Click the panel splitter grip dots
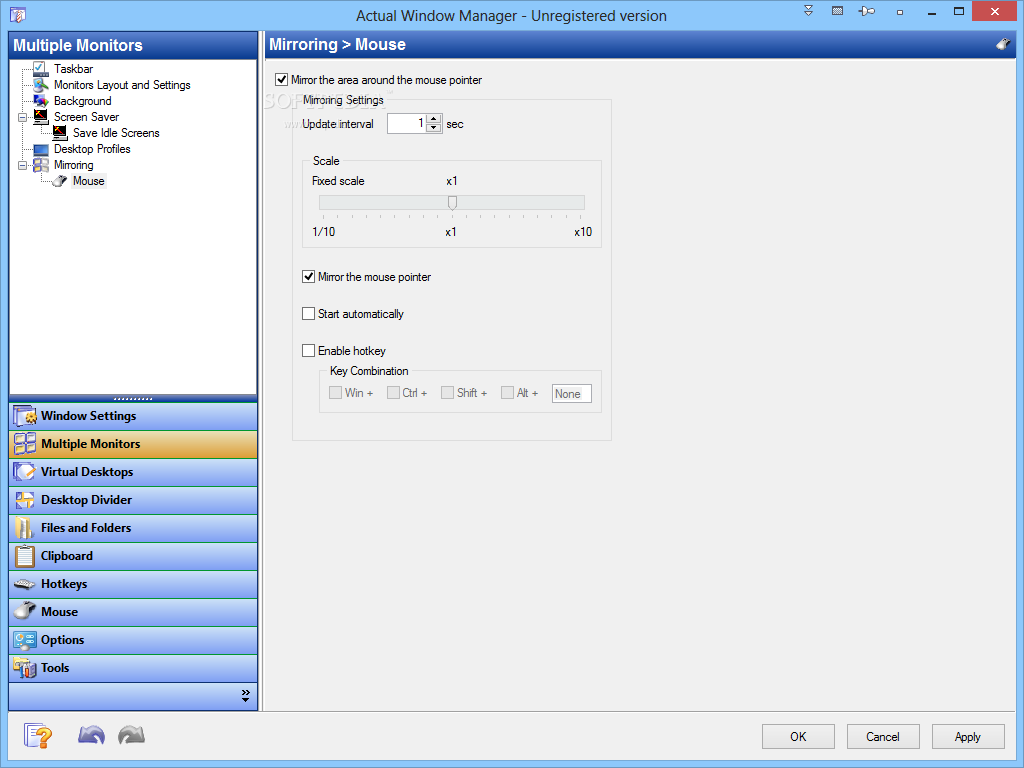 pyautogui.click(x=133, y=398)
